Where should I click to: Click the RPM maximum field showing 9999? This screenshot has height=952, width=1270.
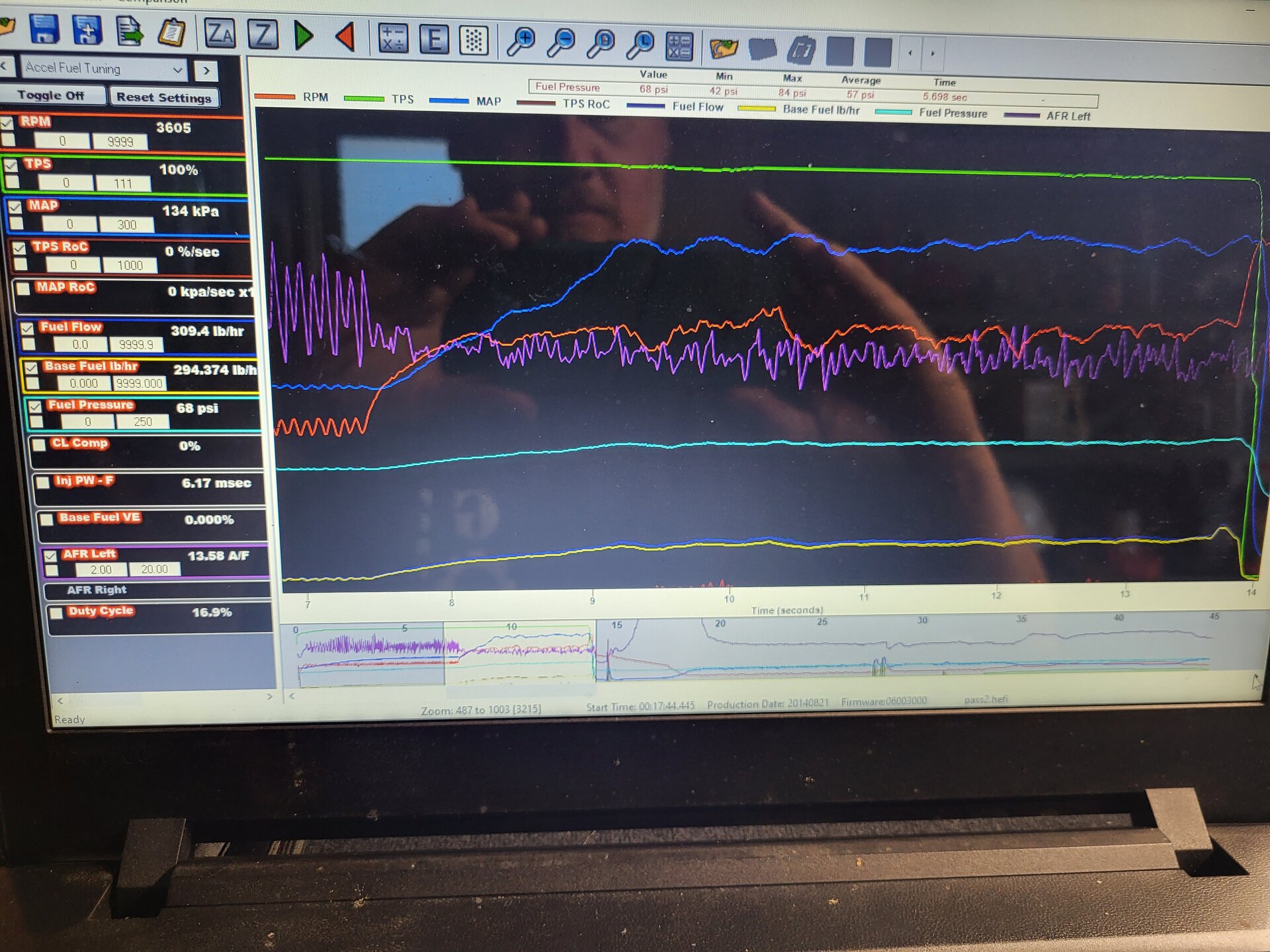(120, 141)
